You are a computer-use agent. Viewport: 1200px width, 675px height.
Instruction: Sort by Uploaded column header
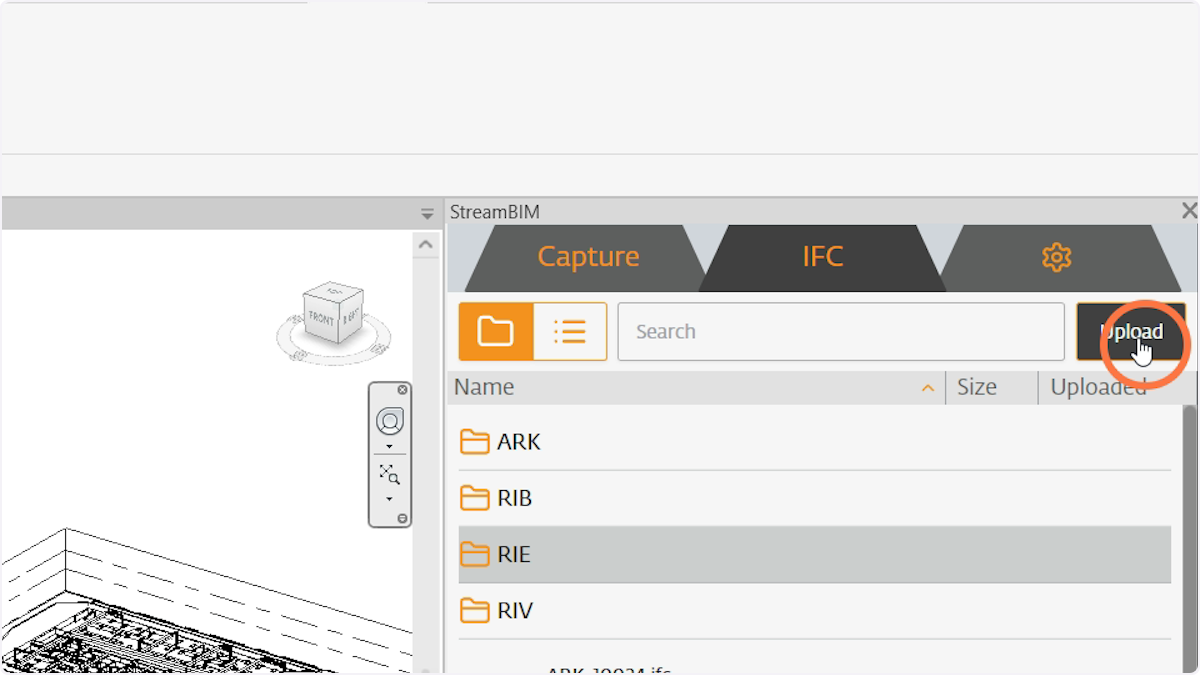[x=1098, y=387]
